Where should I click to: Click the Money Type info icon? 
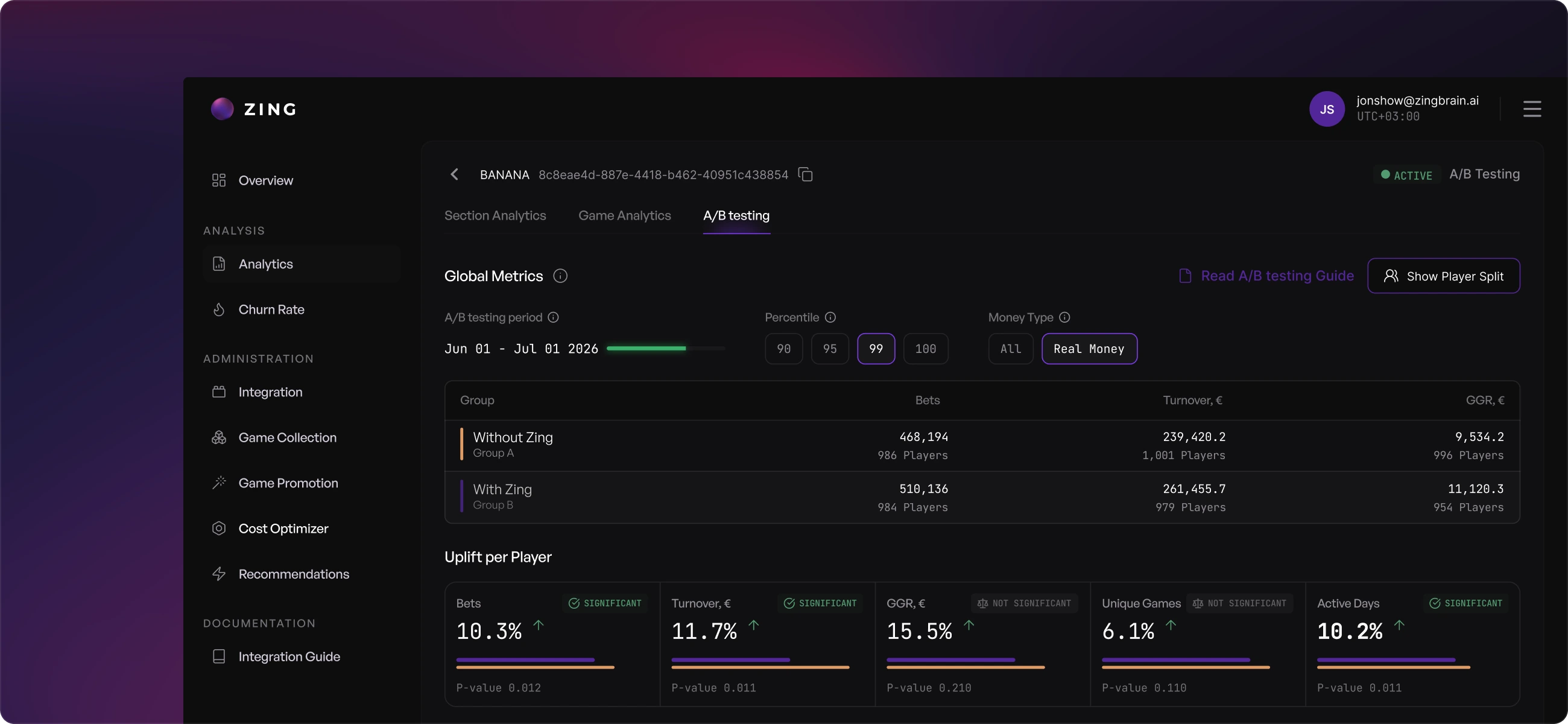[1064, 317]
